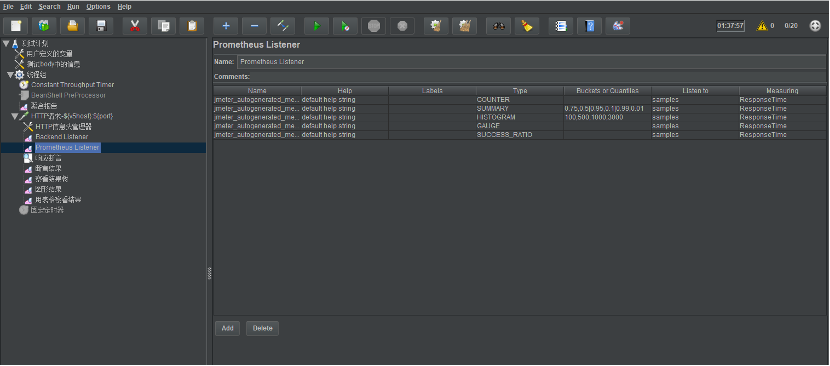Viewport: 830px width, 366px height.
Task: Select Constant Throughput Timer in the tree
Action: point(72,85)
